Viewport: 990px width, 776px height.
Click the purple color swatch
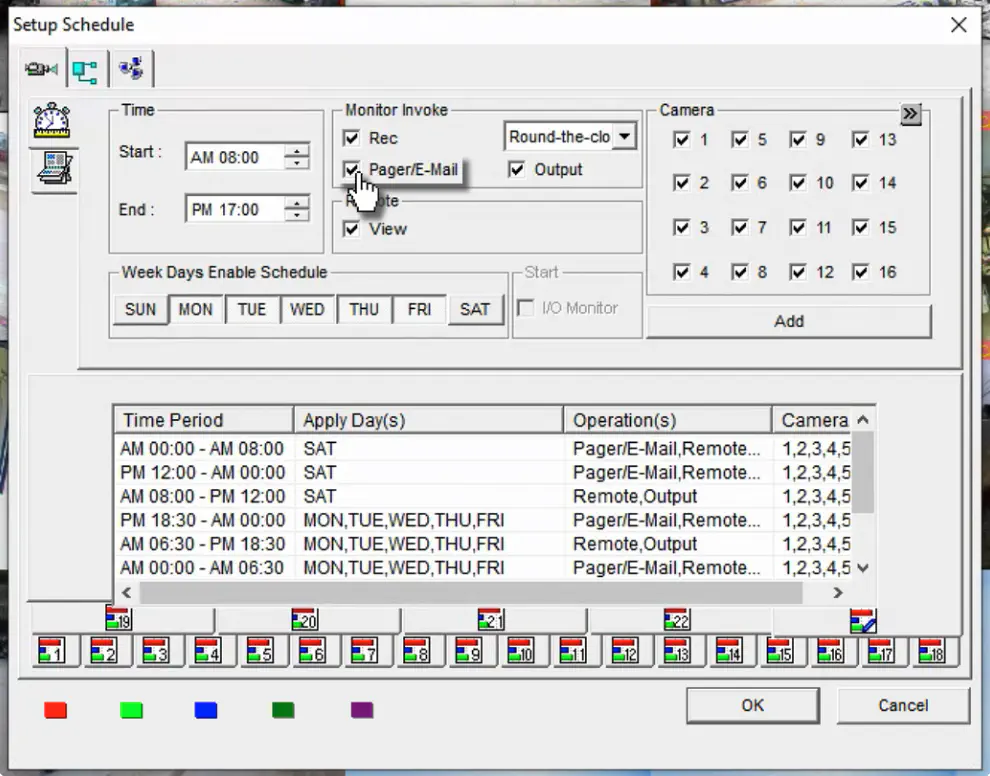point(362,710)
